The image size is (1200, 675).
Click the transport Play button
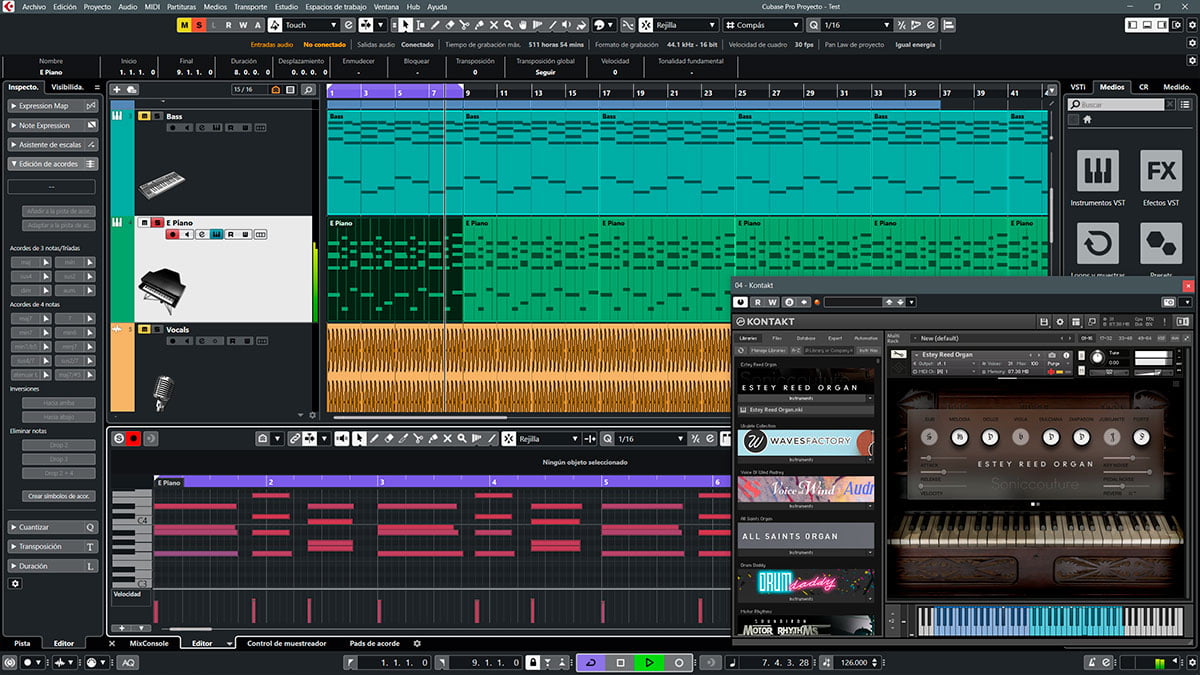pos(649,662)
